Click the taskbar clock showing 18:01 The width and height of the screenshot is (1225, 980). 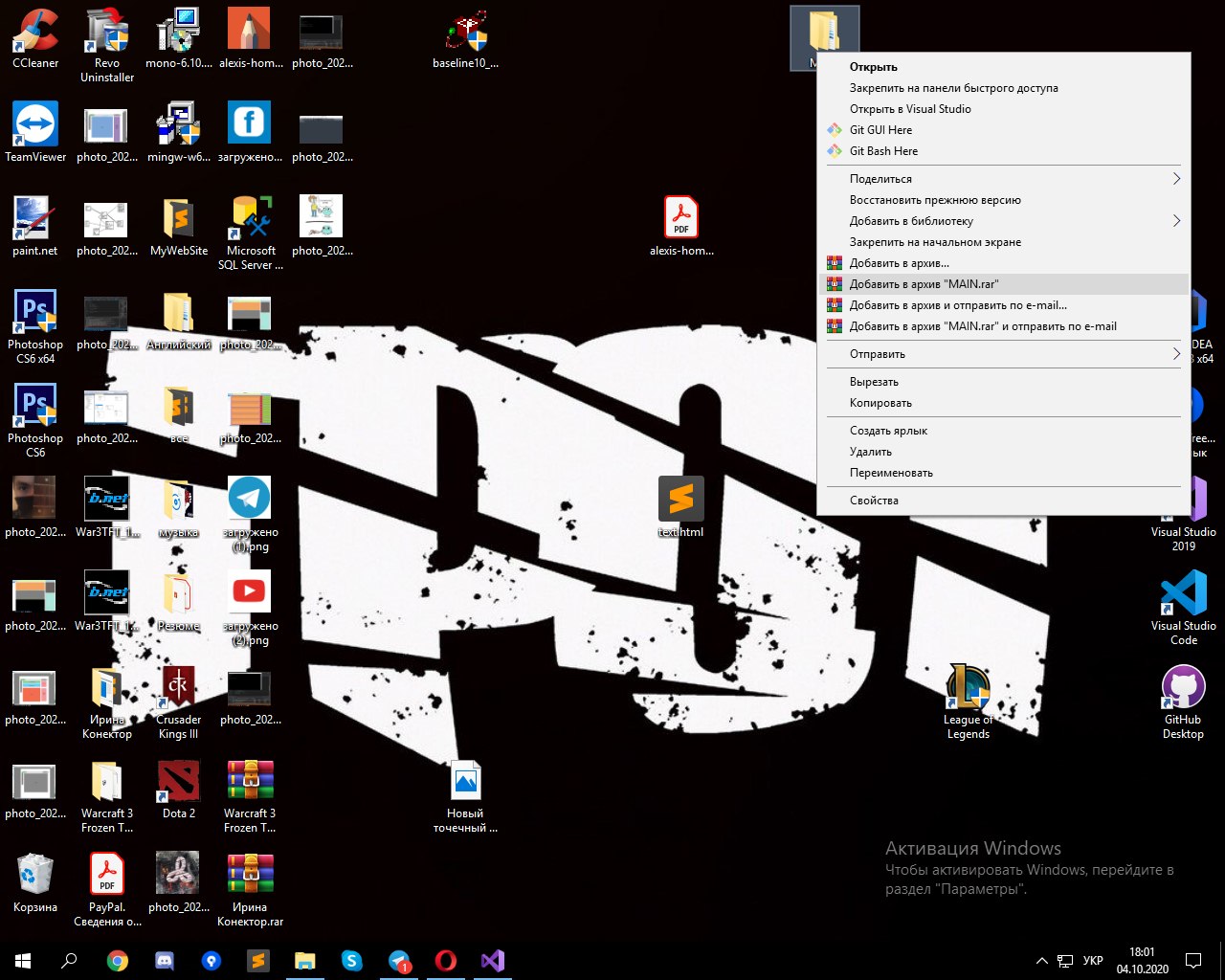coord(1142,961)
